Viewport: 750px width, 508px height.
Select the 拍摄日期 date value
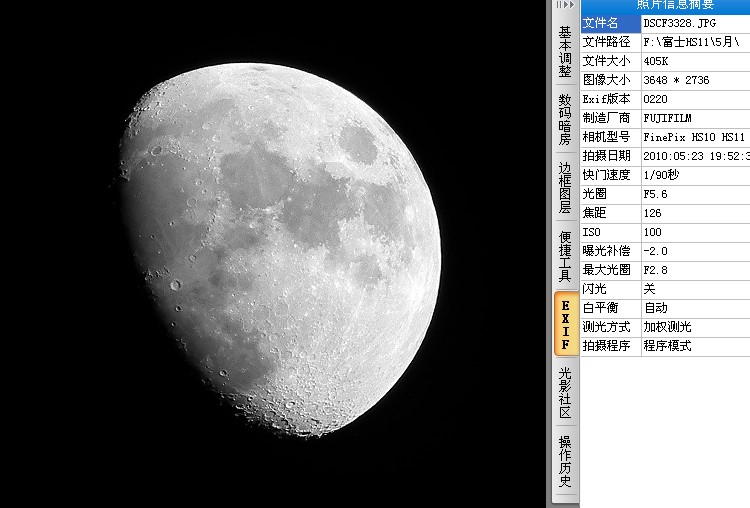point(694,156)
